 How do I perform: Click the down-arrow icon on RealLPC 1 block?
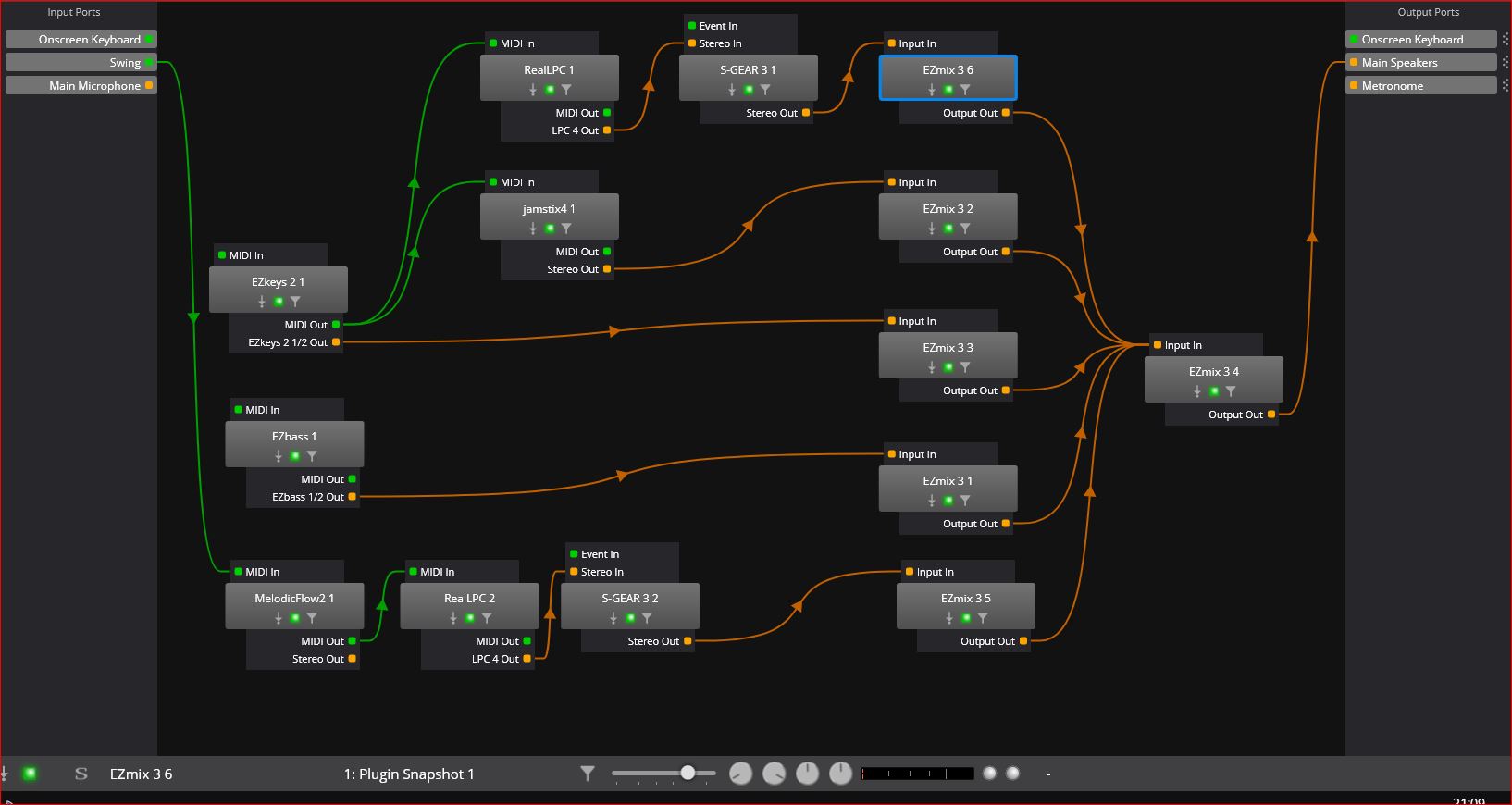[533, 90]
